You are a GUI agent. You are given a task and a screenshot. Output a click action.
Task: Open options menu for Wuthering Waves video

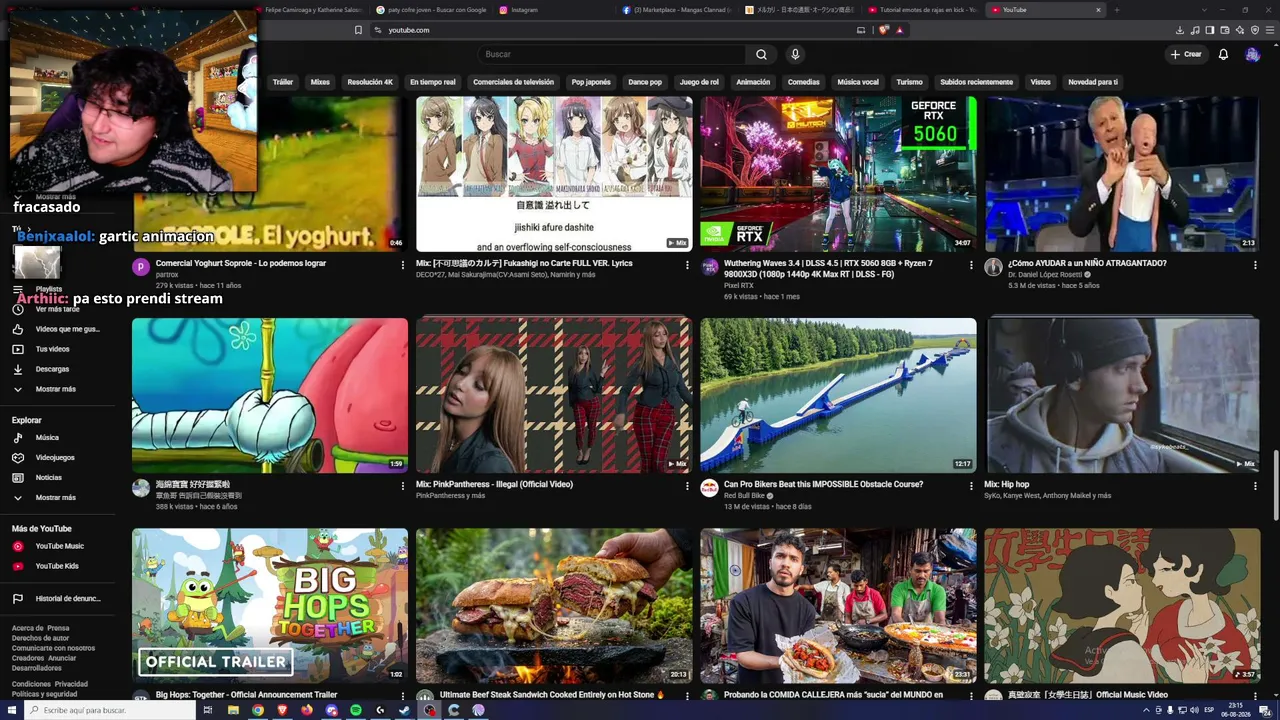click(971, 265)
